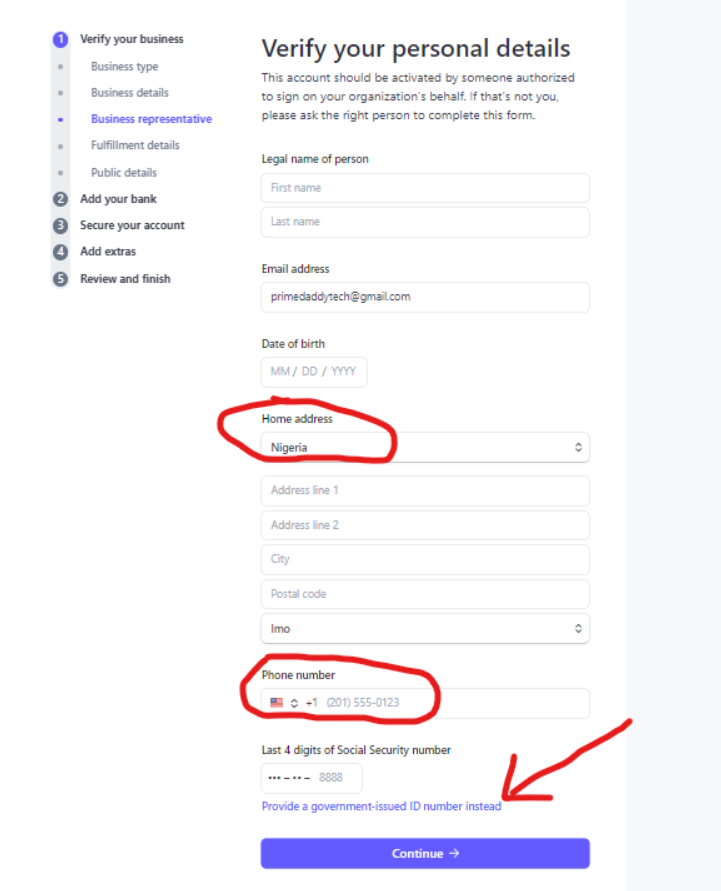Click the step 4 number icon
Viewport: 721px width, 891px height.
[x=60, y=252]
